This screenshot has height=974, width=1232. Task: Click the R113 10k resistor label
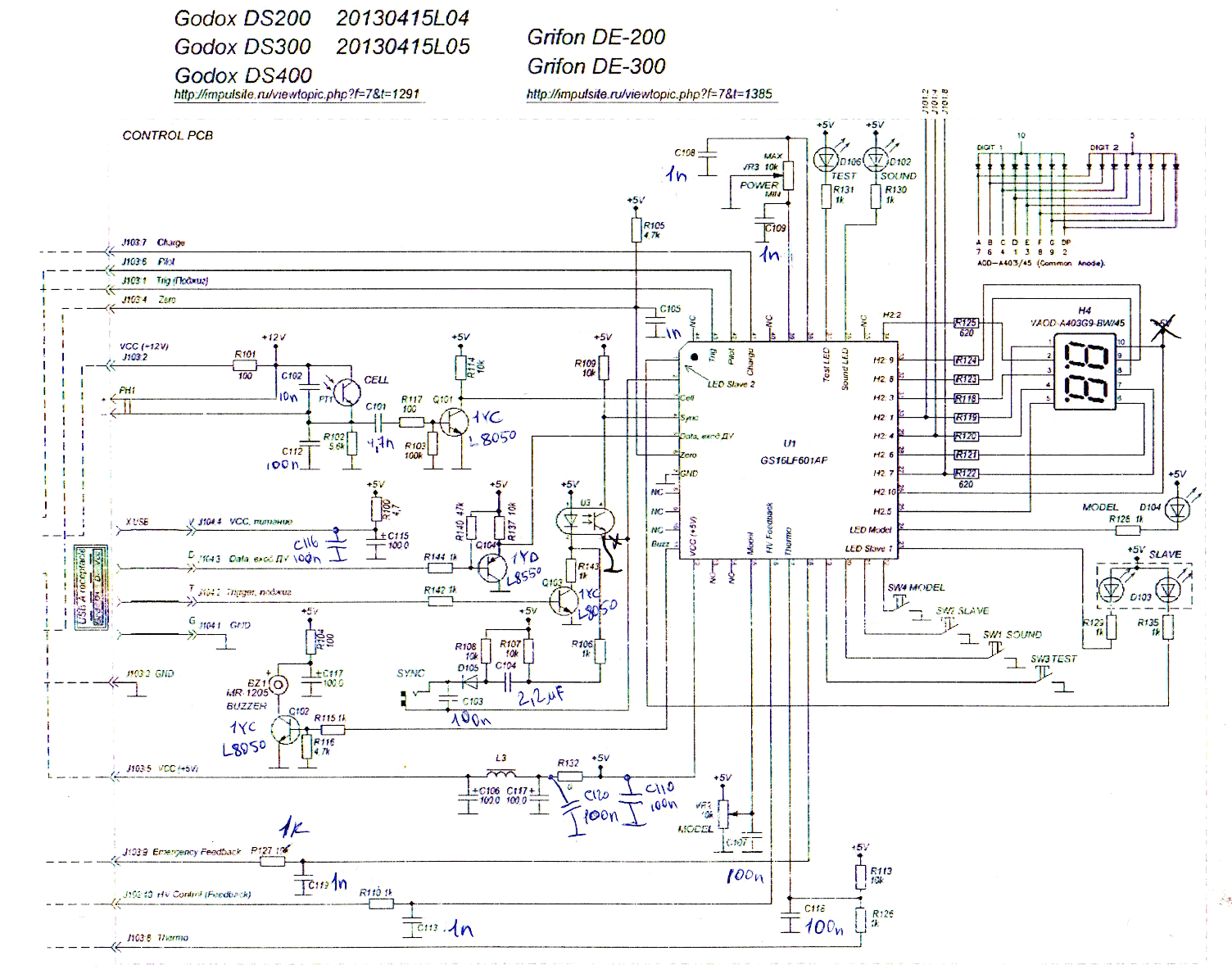(881, 876)
